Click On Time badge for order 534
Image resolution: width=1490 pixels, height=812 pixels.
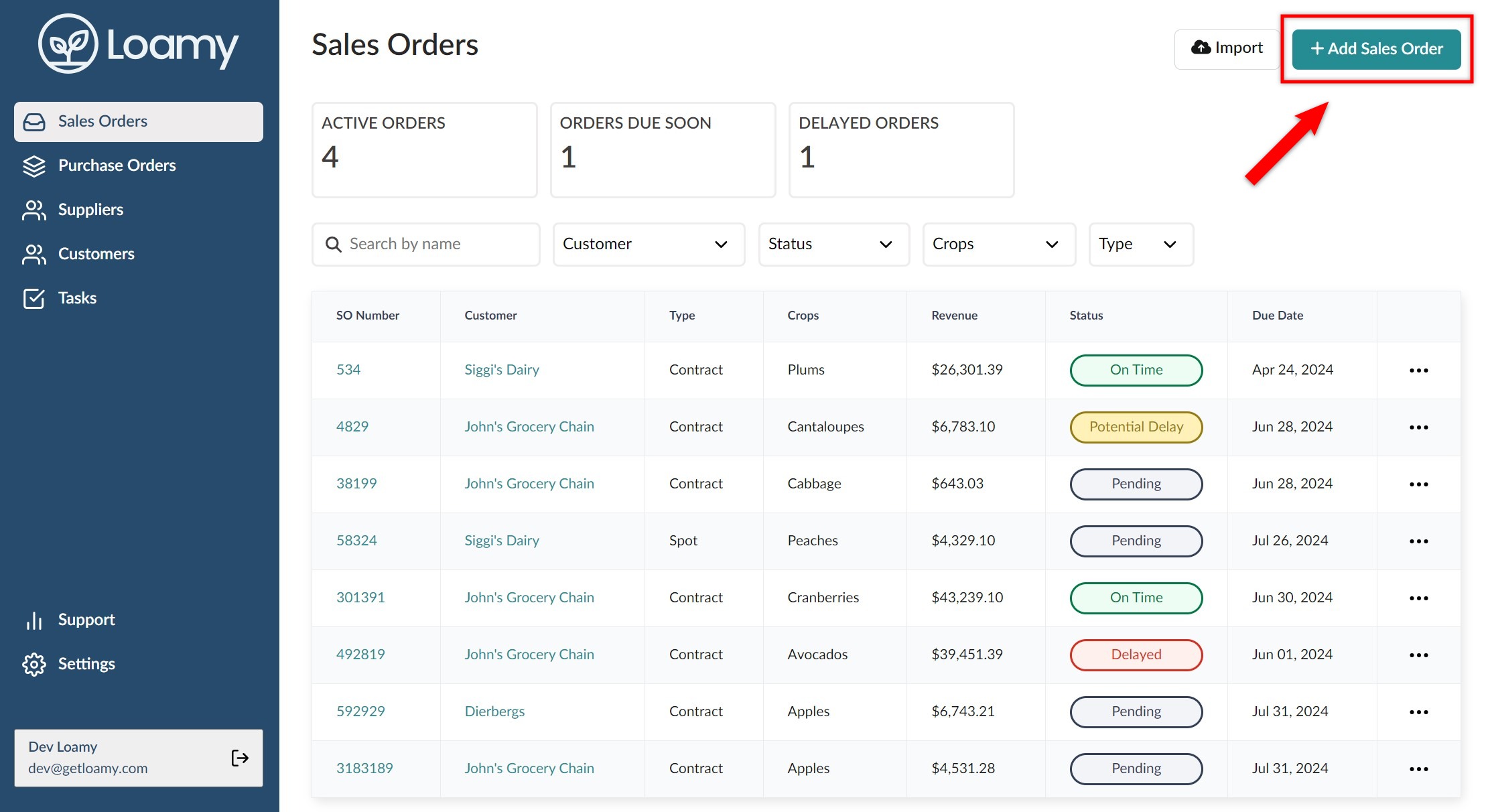(1136, 370)
